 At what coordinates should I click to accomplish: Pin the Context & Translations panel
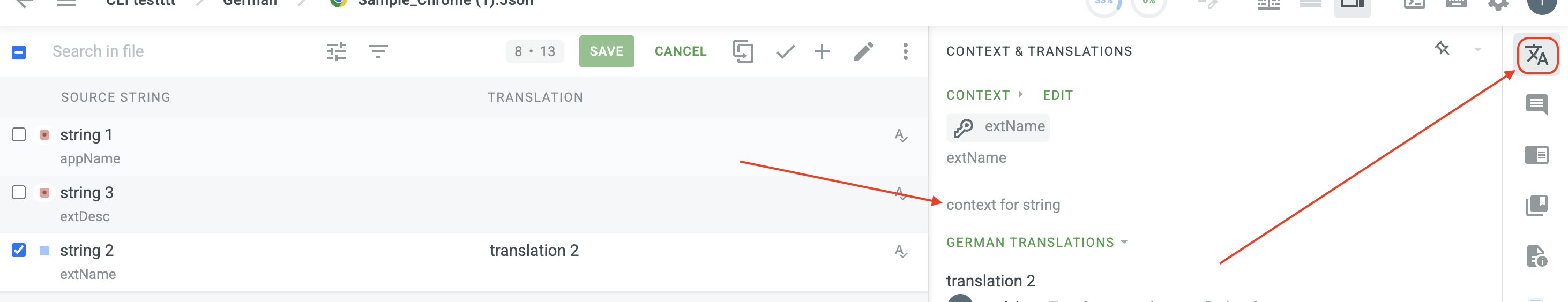coord(1442,48)
